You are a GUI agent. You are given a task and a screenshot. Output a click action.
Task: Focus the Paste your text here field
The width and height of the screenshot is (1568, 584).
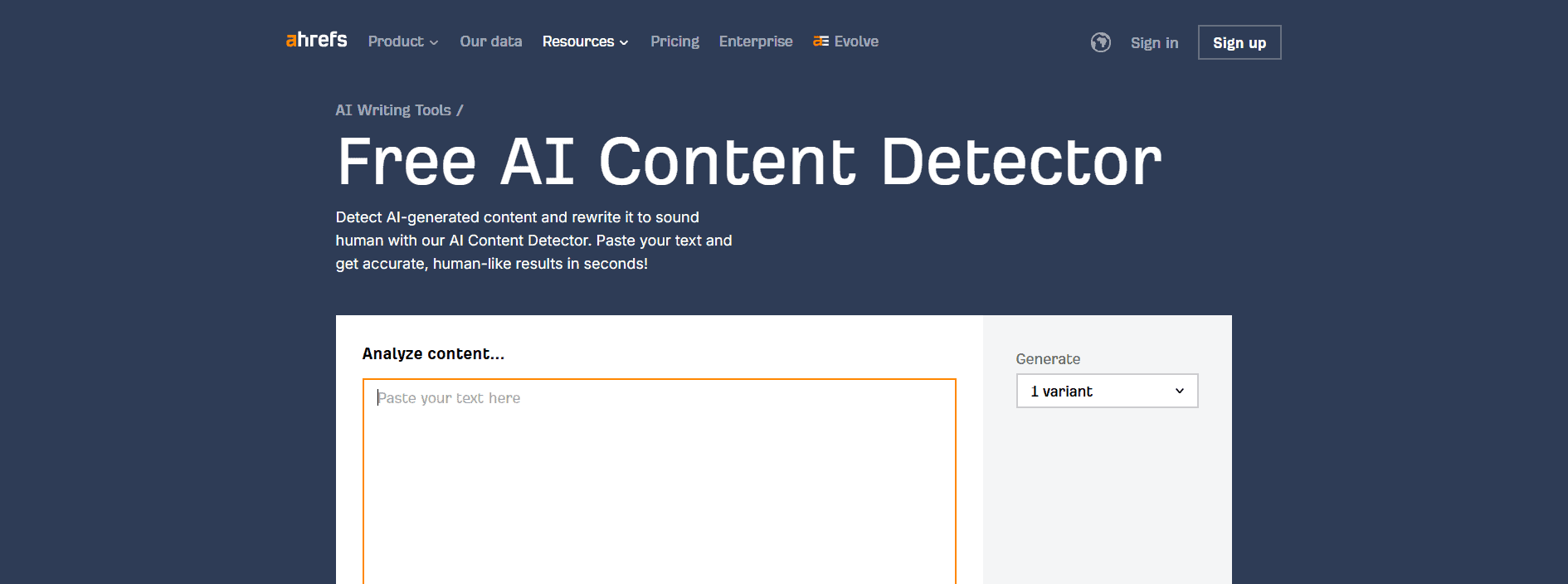(x=660, y=481)
